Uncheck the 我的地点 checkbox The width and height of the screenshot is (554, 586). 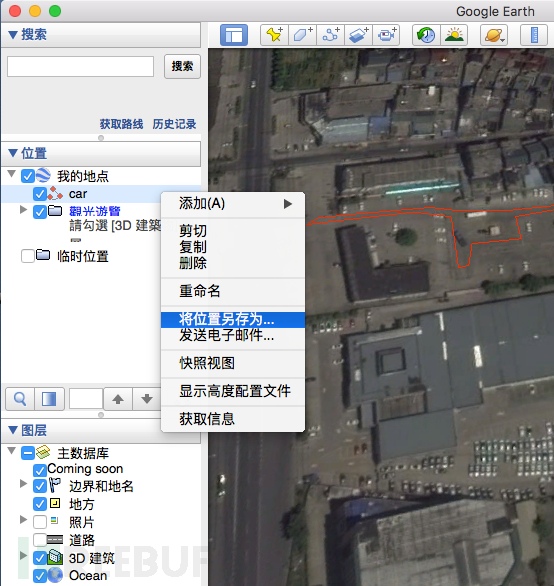[x=28, y=176]
